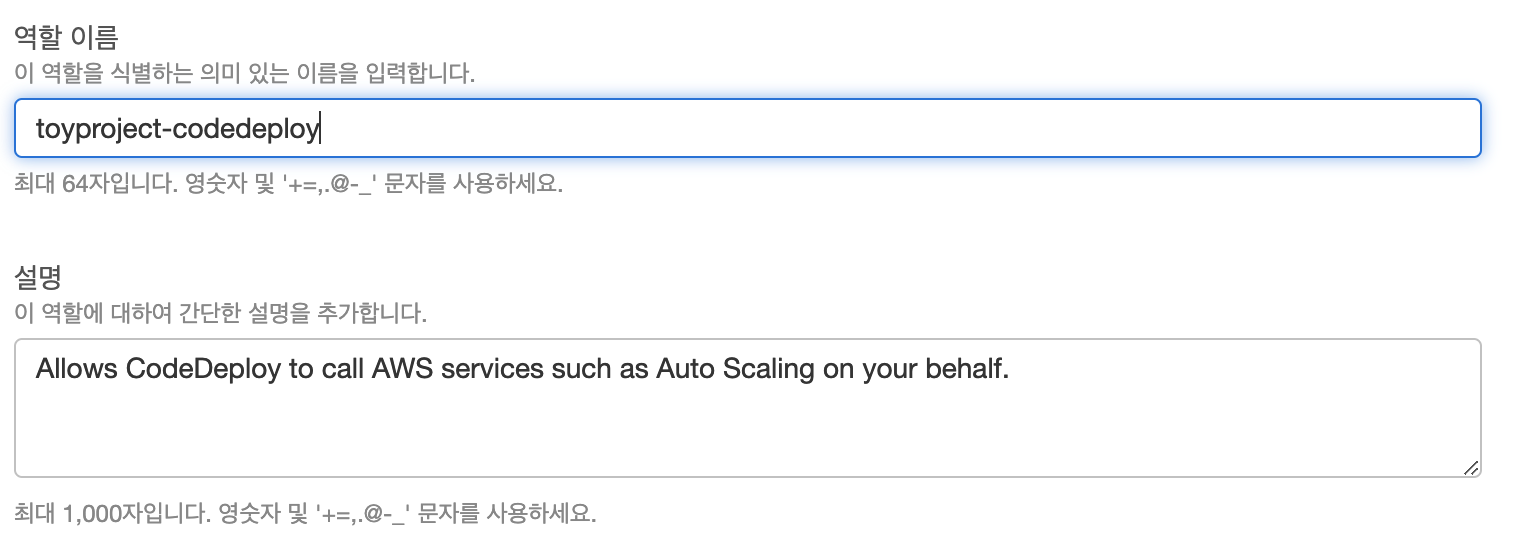The height and width of the screenshot is (548, 1534).
Task: Place cursor after 'behalf.' in description
Action: 1012,370
